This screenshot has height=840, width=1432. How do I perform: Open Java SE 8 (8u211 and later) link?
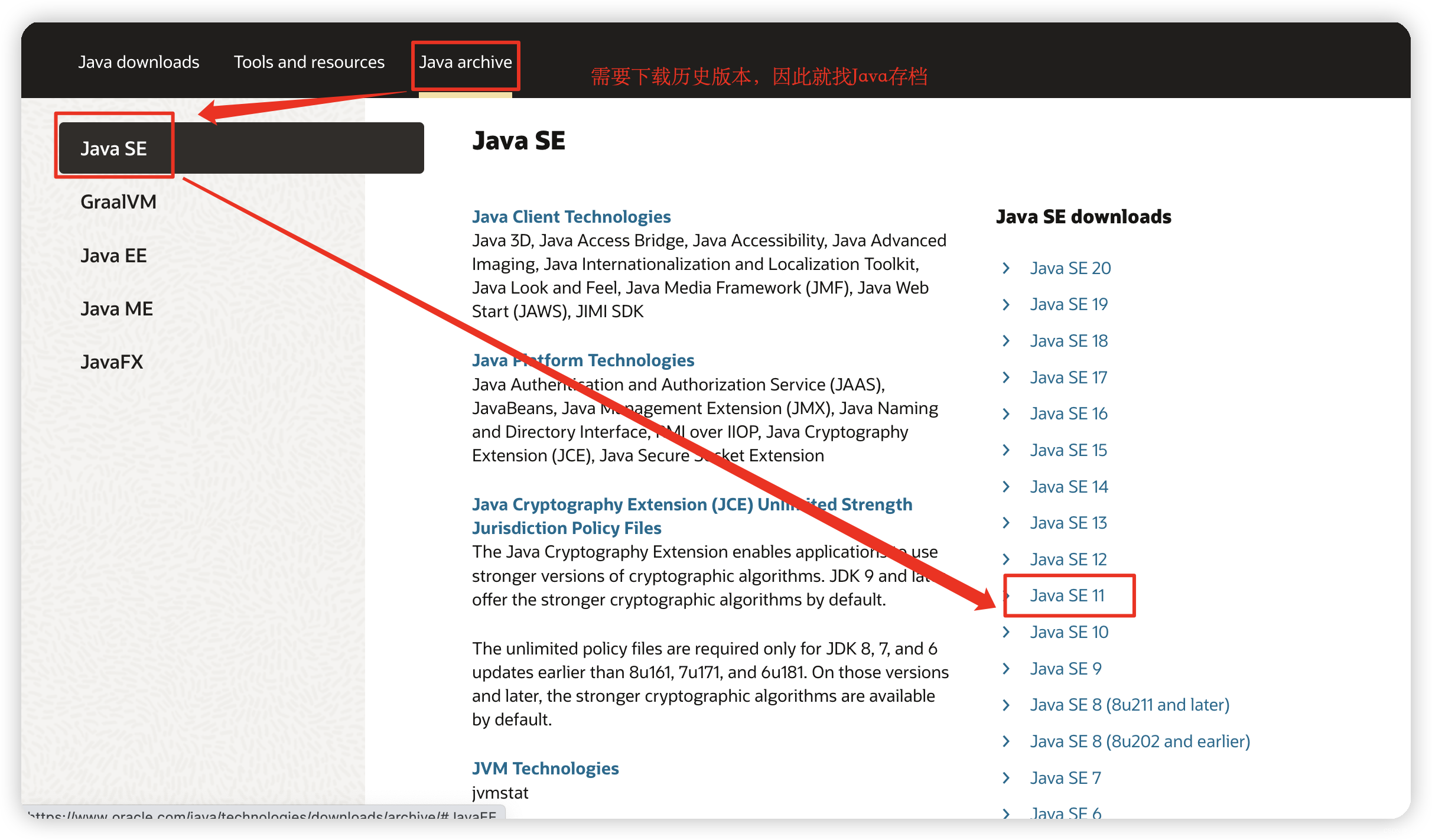[1130, 705]
